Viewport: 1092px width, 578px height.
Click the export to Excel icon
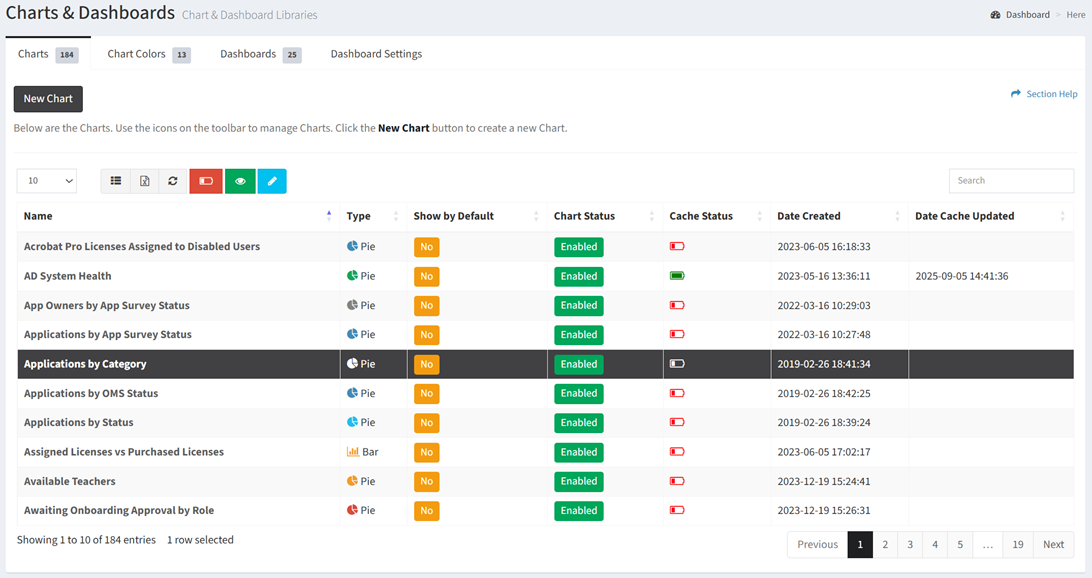pos(145,181)
